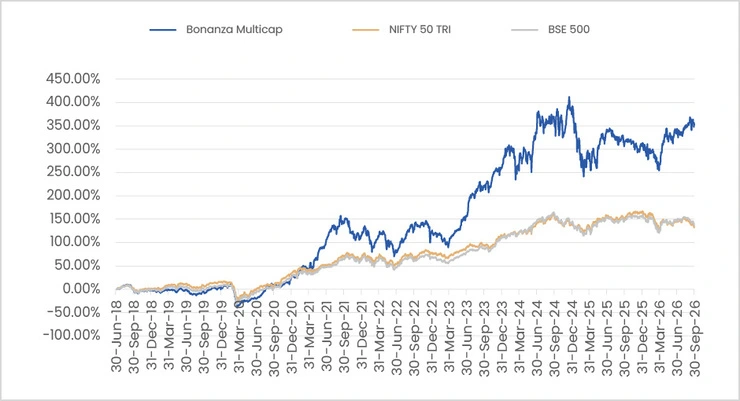Click the 31-Mar-25 date label

click(x=589, y=336)
